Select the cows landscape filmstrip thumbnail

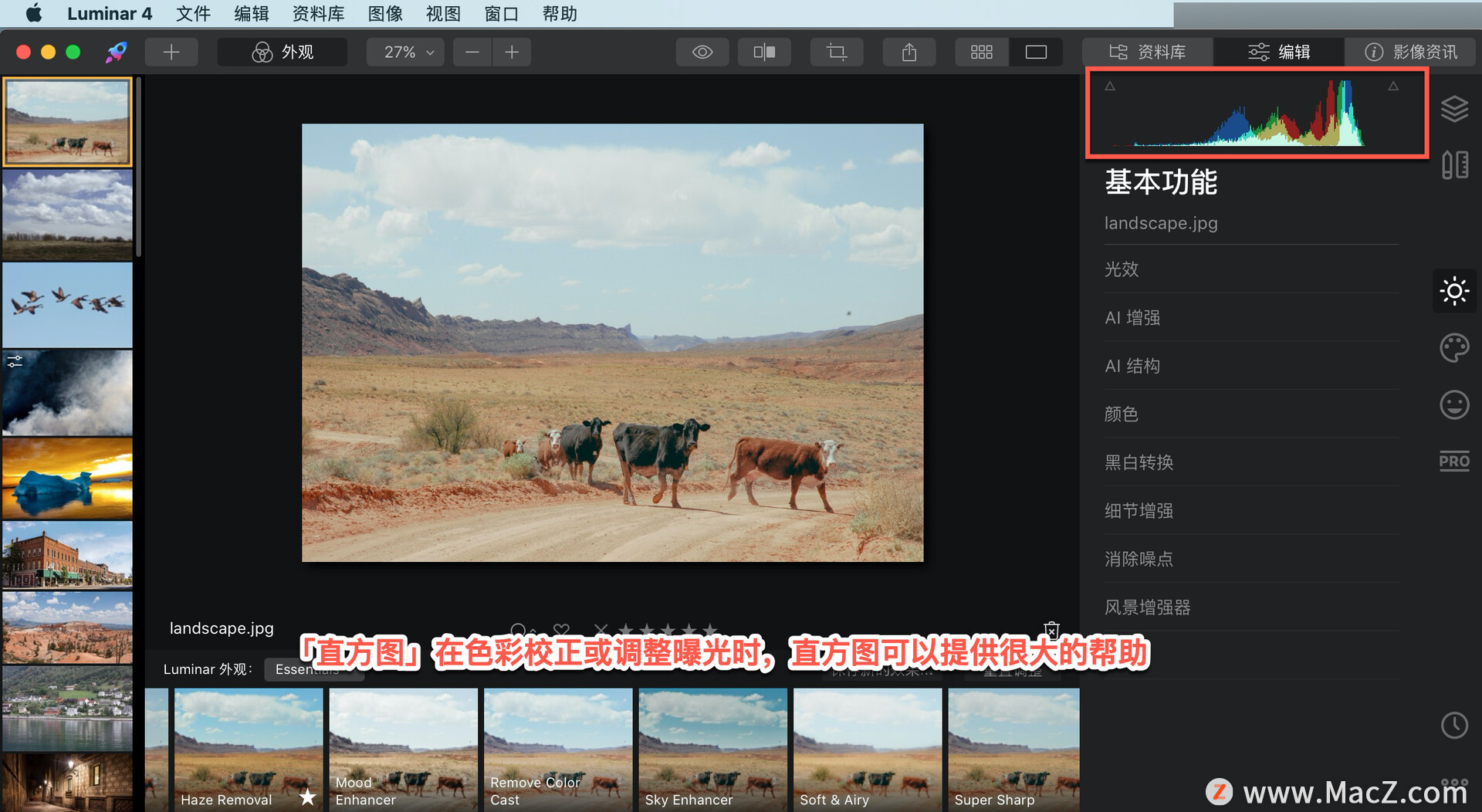[67, 121]
